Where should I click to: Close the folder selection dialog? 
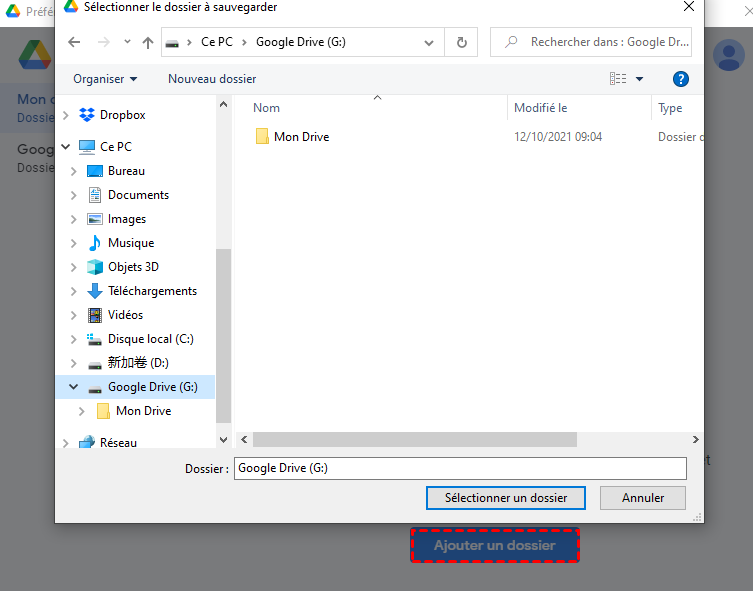[x=689, y=6]
